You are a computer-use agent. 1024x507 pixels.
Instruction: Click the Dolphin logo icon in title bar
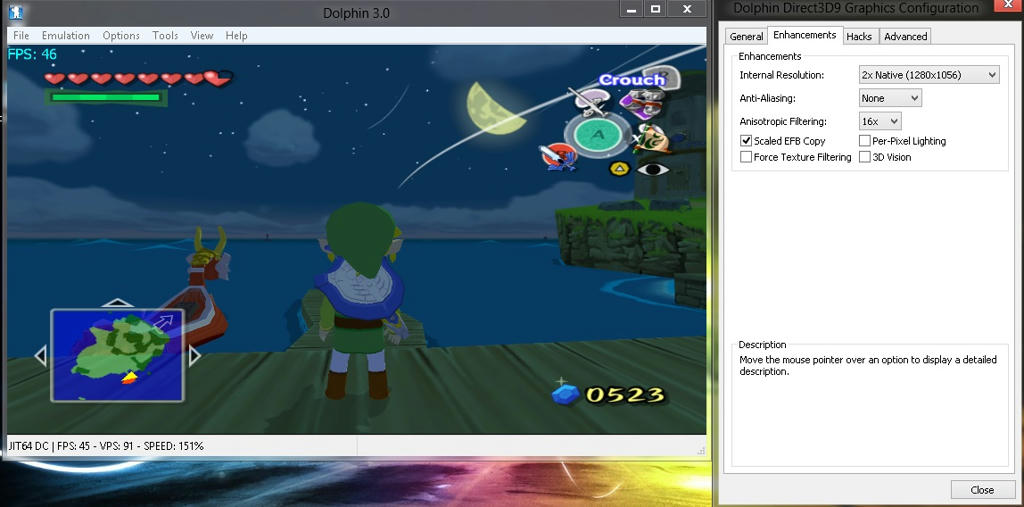pyautogui.click(x=14, y=11)
